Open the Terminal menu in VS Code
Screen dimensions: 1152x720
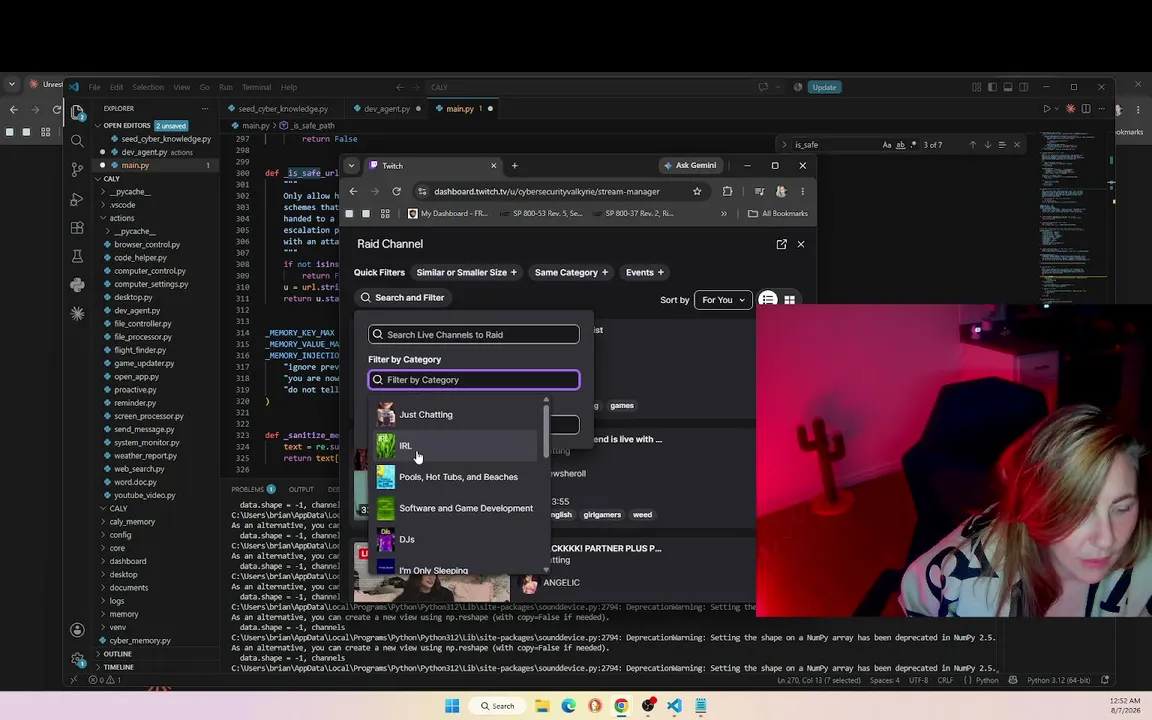click(256, 87)
